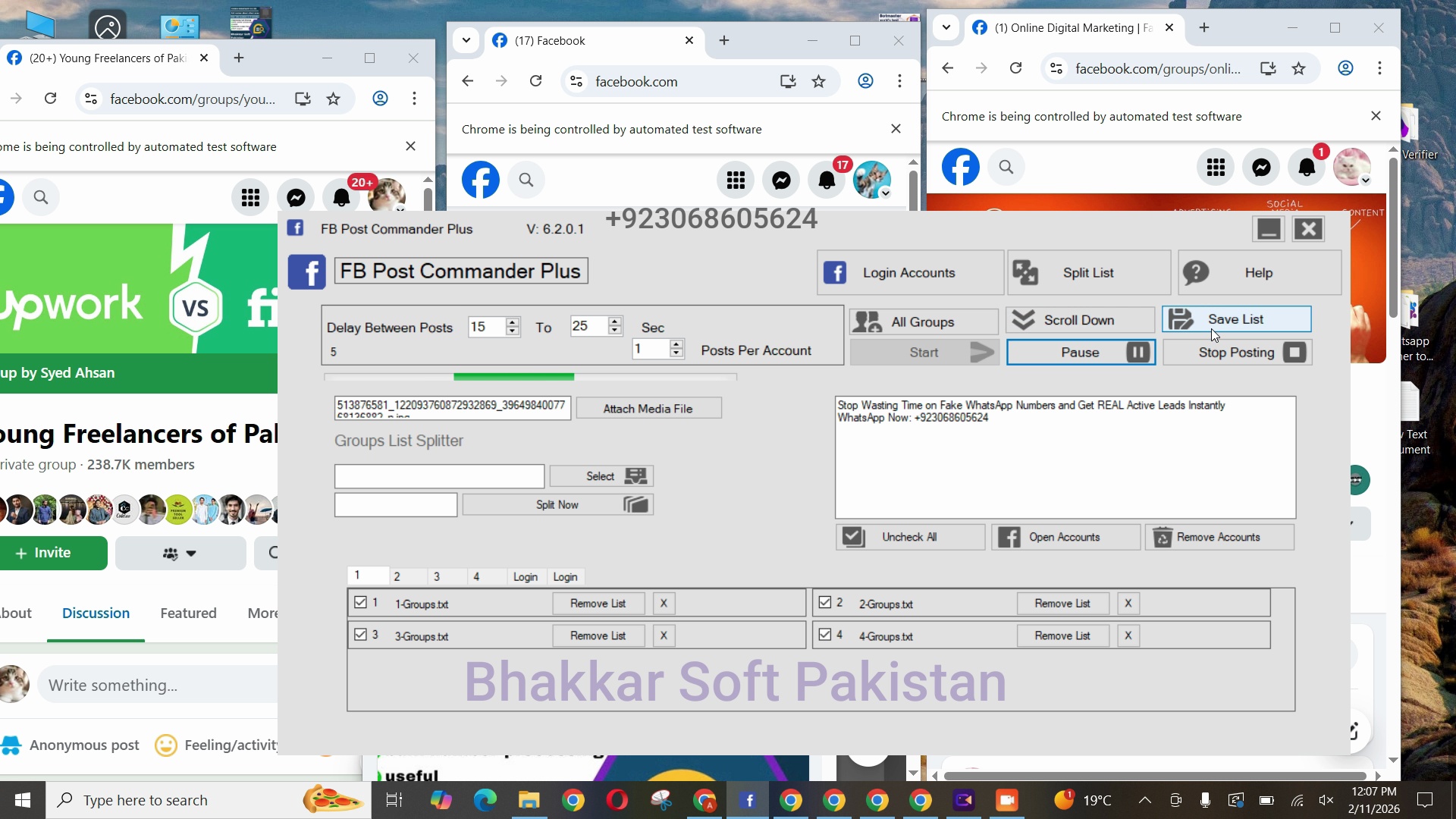Click the Pause button in FB Post Commander
The image size is (1456, 819).
point(1081,352)
